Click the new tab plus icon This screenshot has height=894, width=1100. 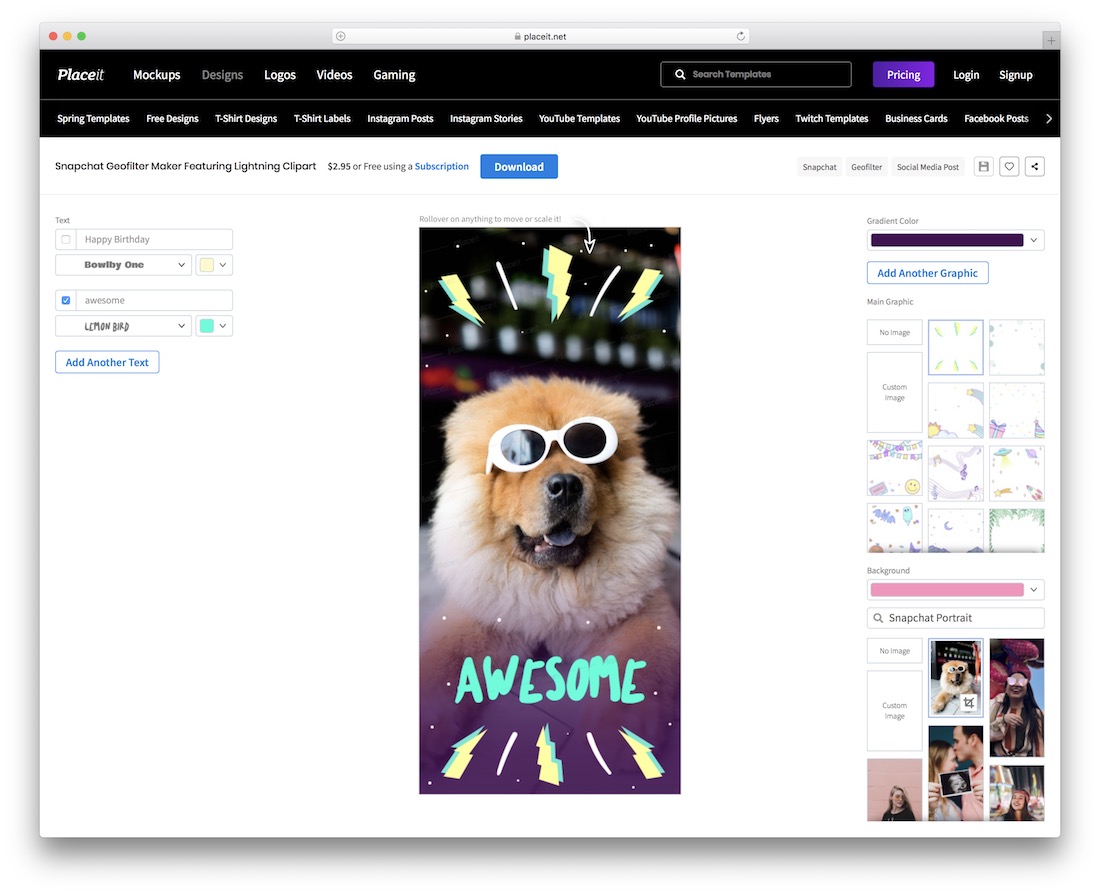pos(1050,41)
